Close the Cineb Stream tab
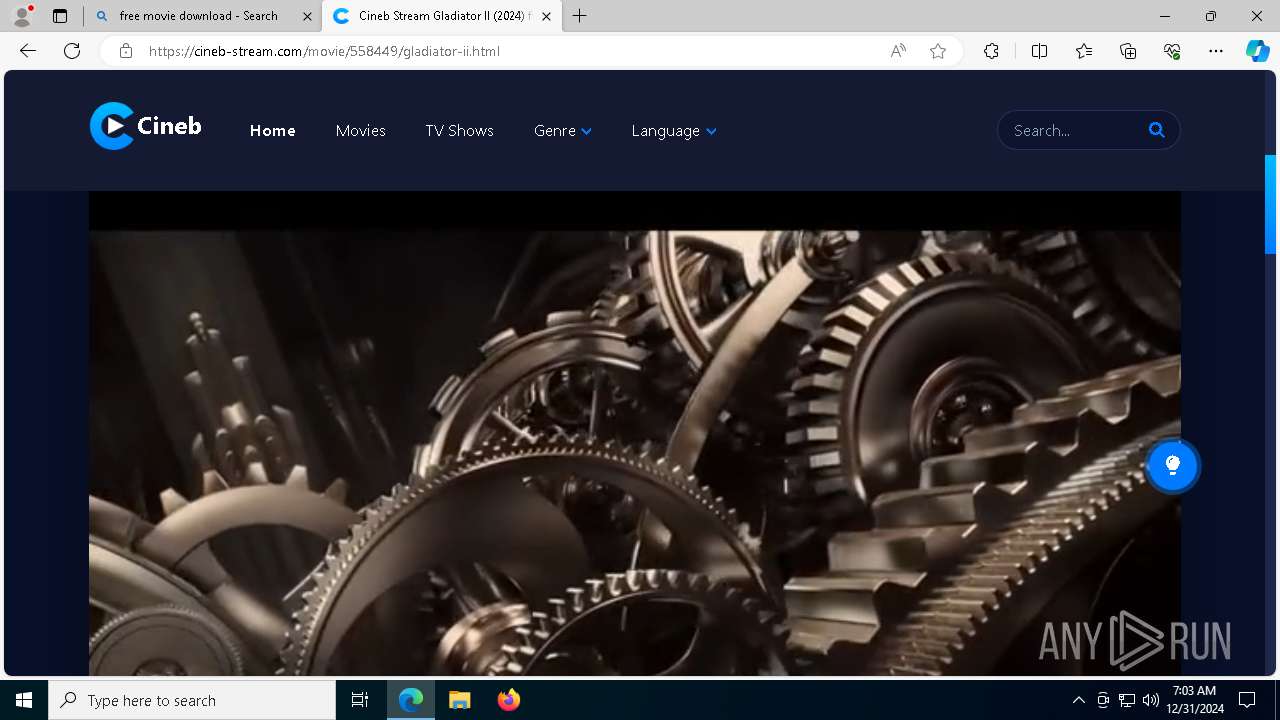1280x720 pixels. [x=546, y=16]
